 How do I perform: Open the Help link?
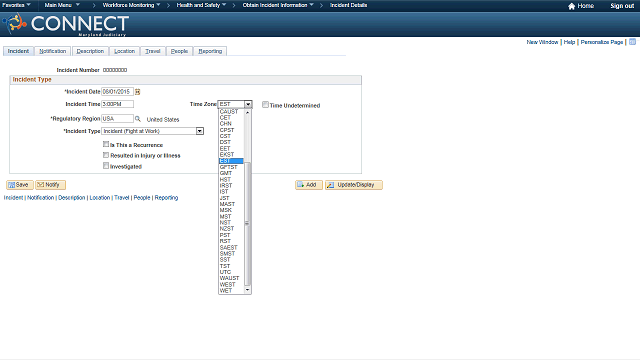pyautogui.click(x=569, y=42)
